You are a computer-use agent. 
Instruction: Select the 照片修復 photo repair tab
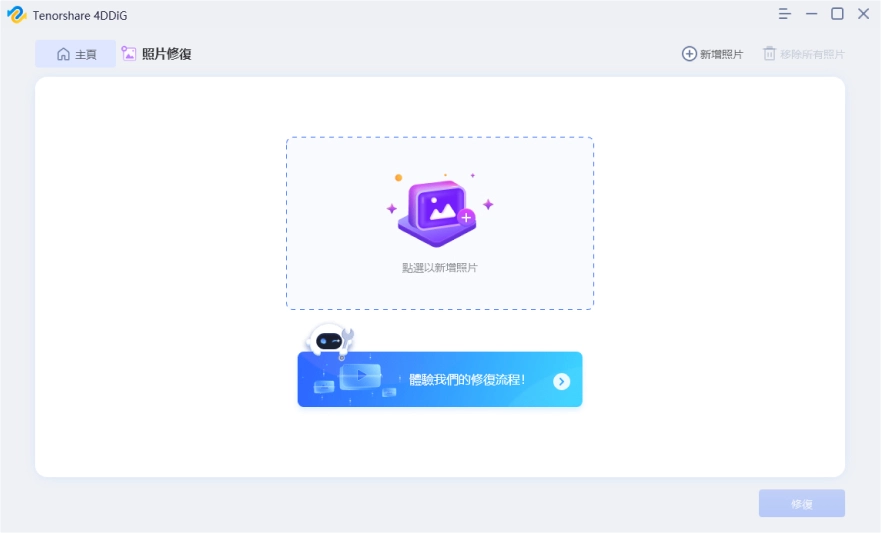point(157,54)
